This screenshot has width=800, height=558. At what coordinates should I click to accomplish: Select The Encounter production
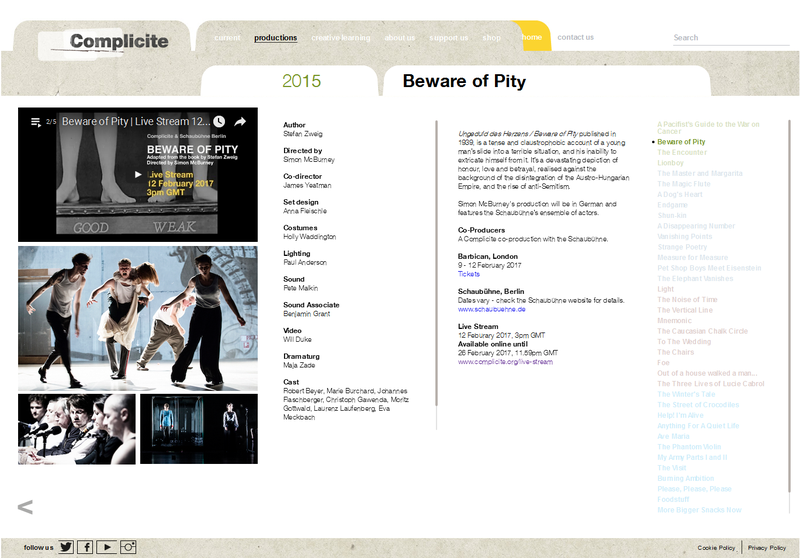tap(682, 153)
